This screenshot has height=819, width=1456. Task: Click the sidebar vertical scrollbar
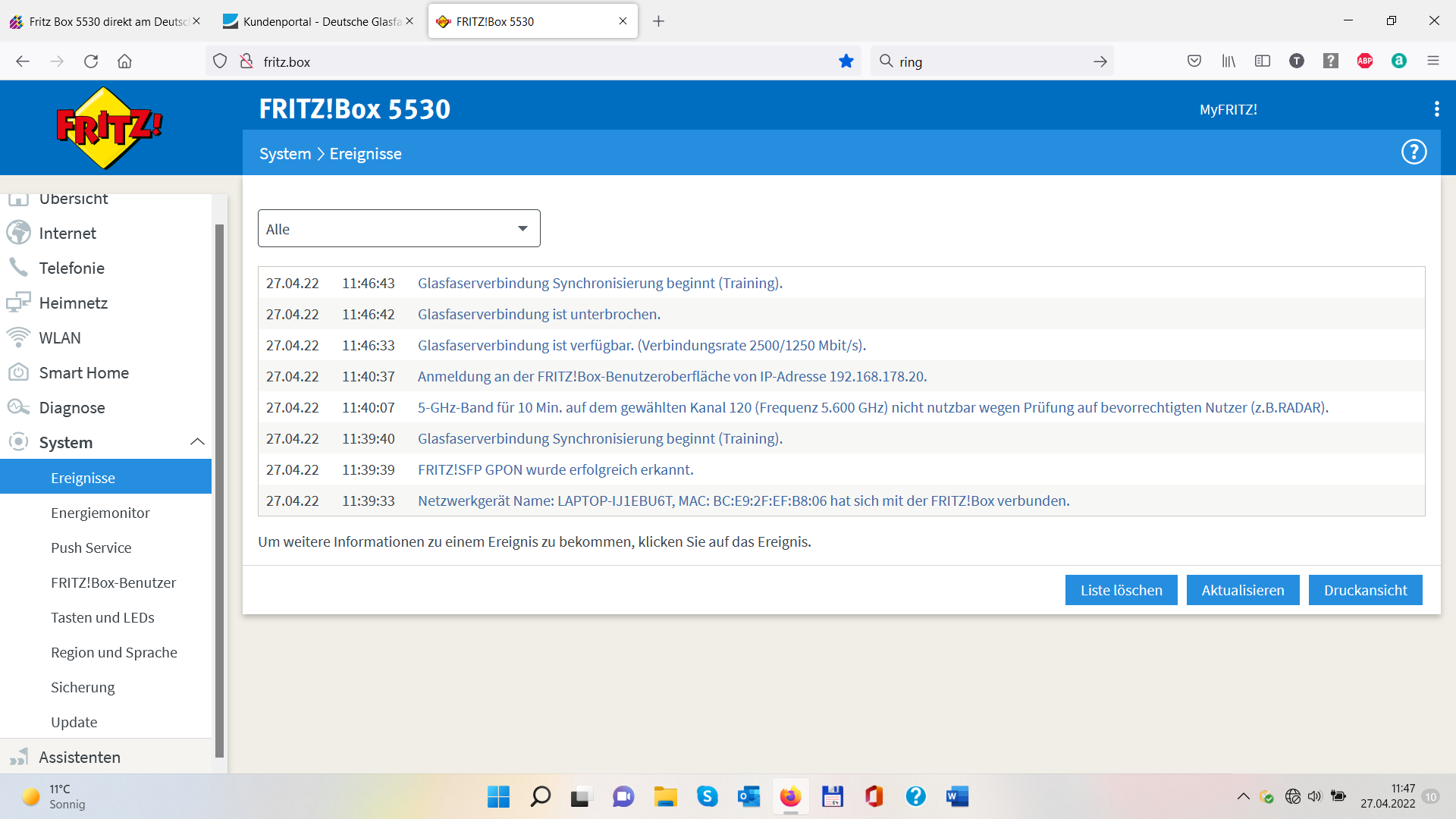point(219,490)
